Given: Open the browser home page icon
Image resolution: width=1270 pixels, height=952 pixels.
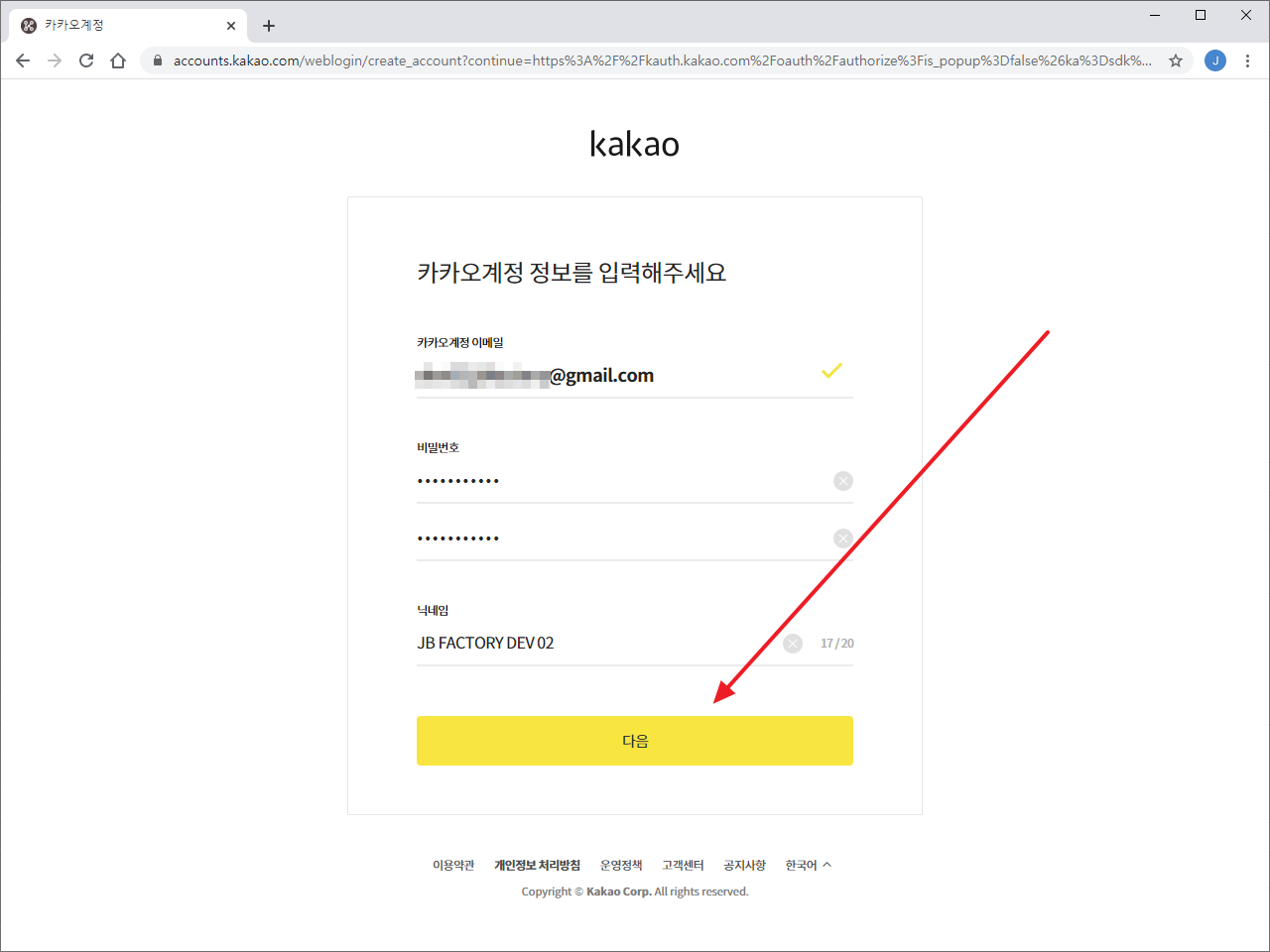Looking at the screenshot, I should (x=118, y=60).
